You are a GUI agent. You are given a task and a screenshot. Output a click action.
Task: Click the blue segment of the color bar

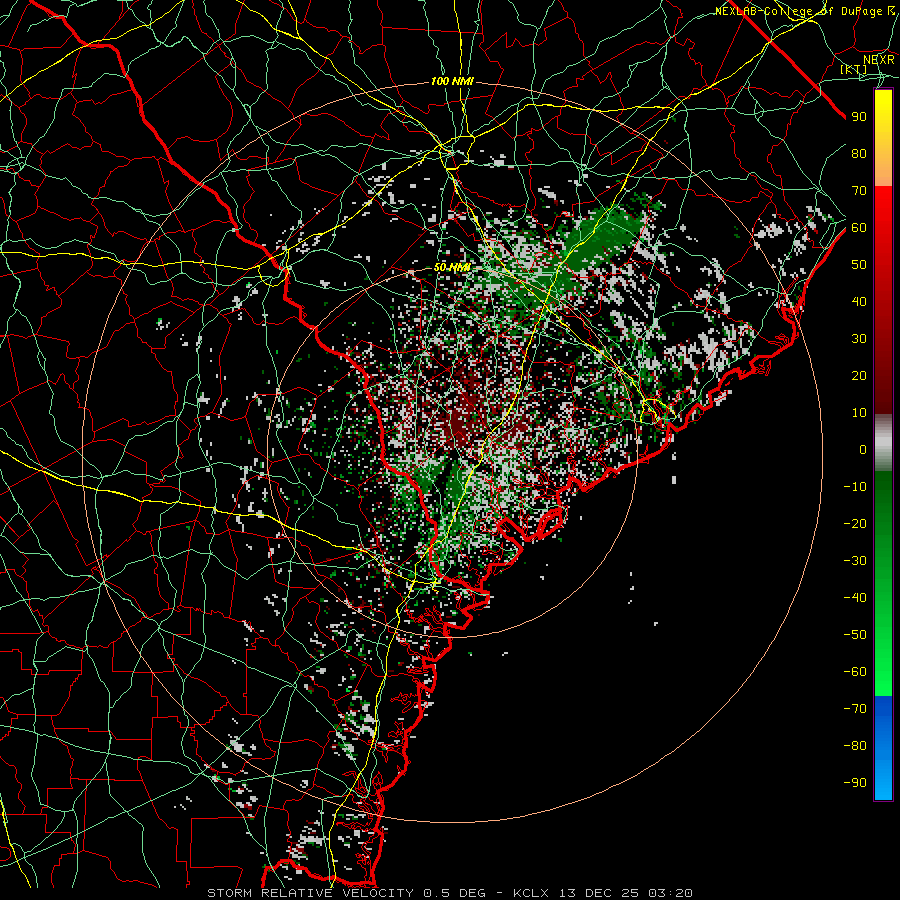(883, 747)
